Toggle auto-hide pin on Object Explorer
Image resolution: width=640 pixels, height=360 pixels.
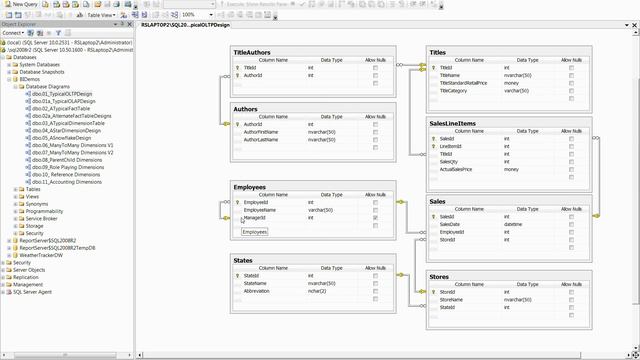[122, 24]
